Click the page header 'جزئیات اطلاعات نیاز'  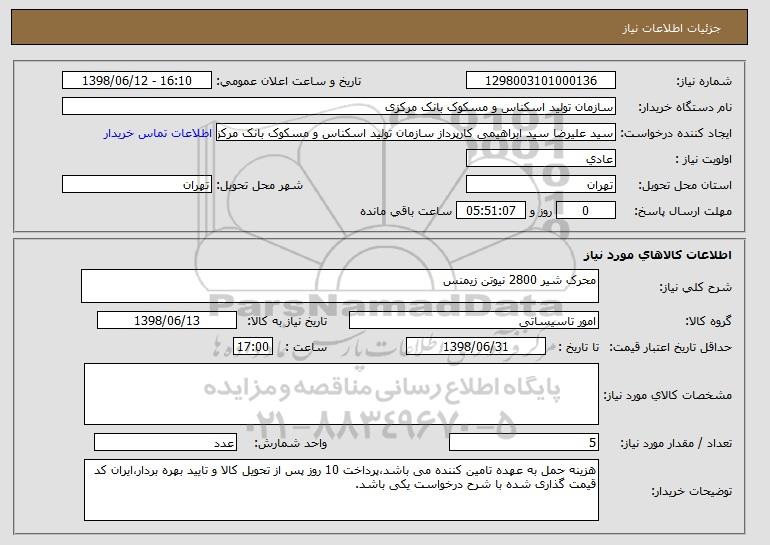tap(671, 28)
